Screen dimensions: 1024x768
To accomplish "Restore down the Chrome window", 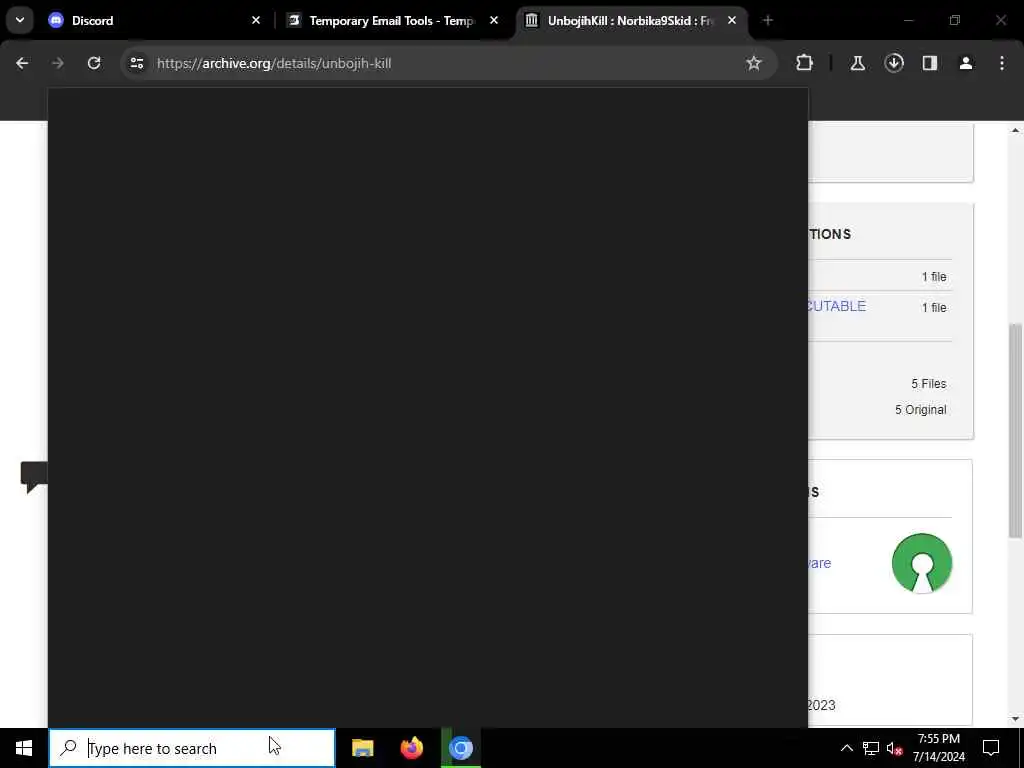I will (955, 20).
